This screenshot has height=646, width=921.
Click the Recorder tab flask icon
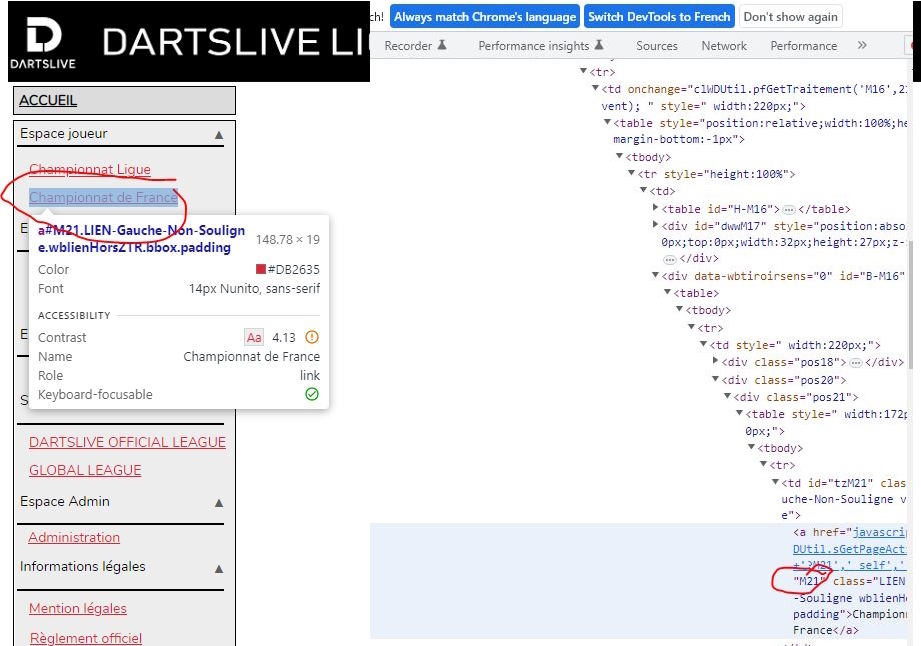[x=442, y=45]
